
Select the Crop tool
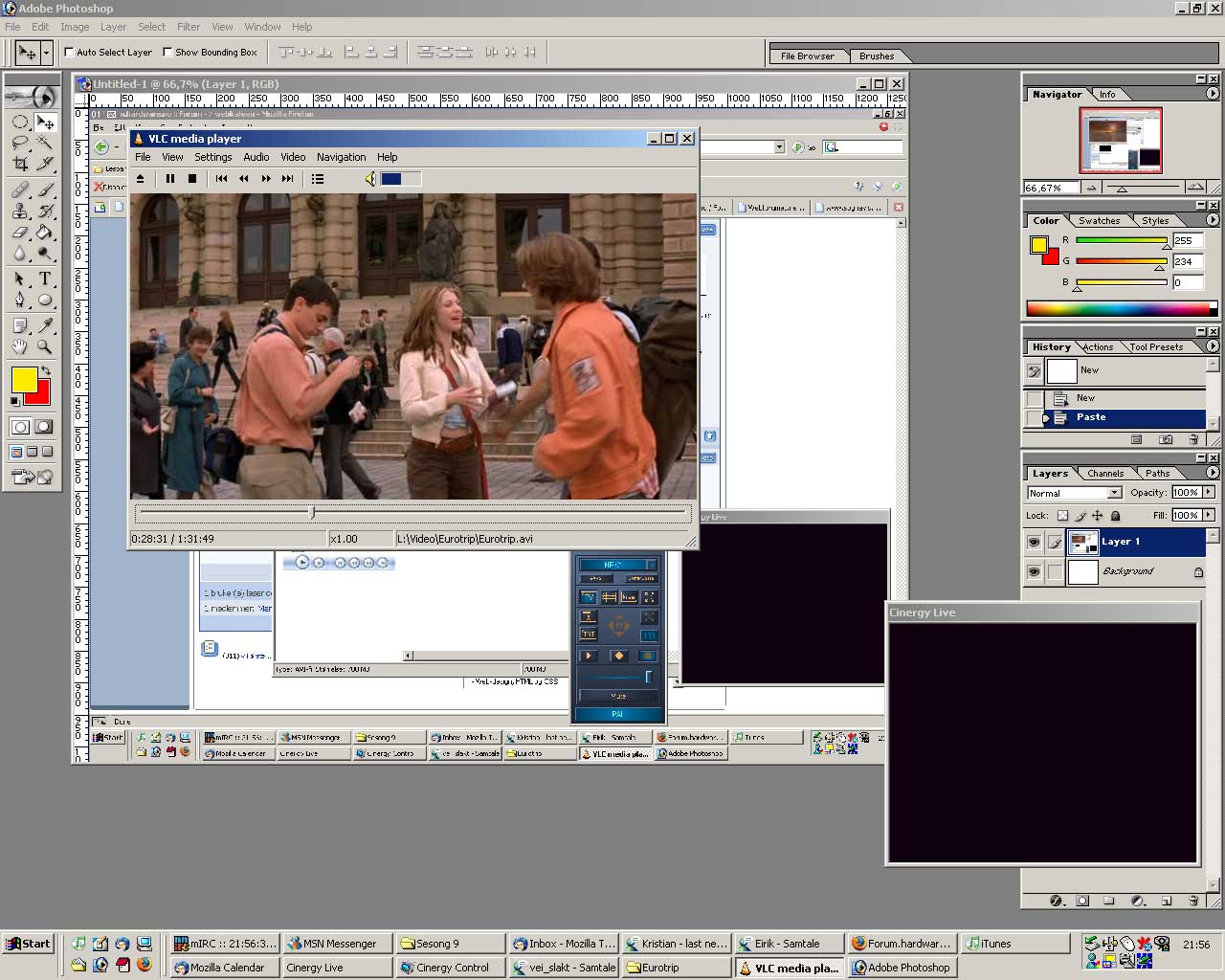tap(20, 164)
